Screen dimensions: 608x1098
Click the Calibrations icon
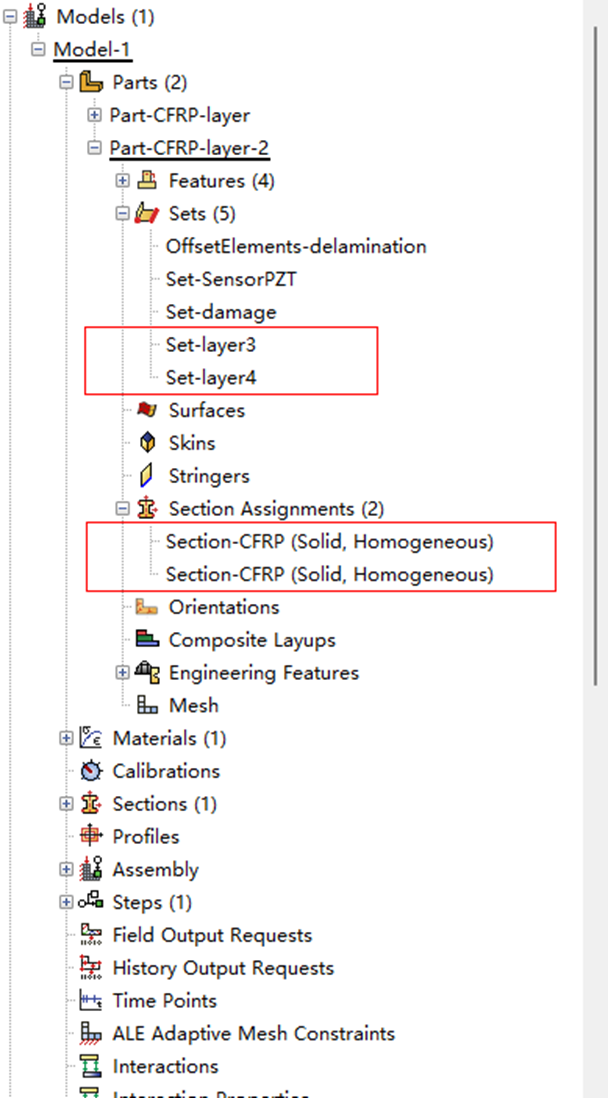(91, 771)
